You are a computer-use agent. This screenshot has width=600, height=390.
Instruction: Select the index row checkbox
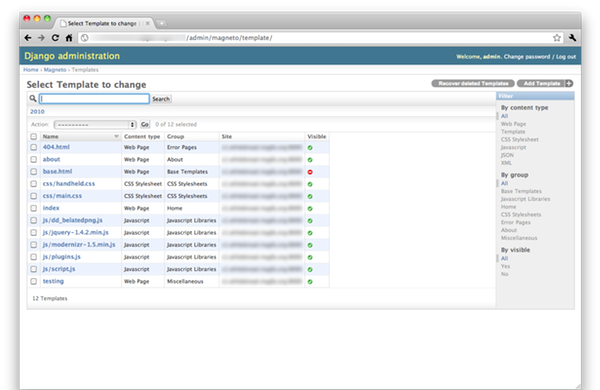point(34,209)
